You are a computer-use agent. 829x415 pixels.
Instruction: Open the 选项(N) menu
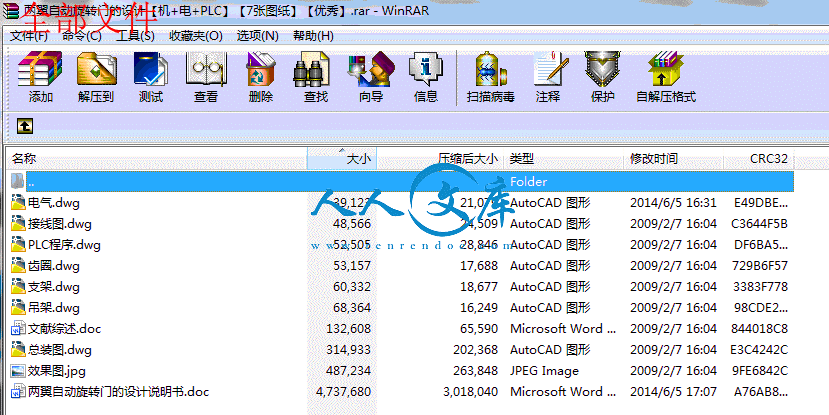[x=257, y=36]
